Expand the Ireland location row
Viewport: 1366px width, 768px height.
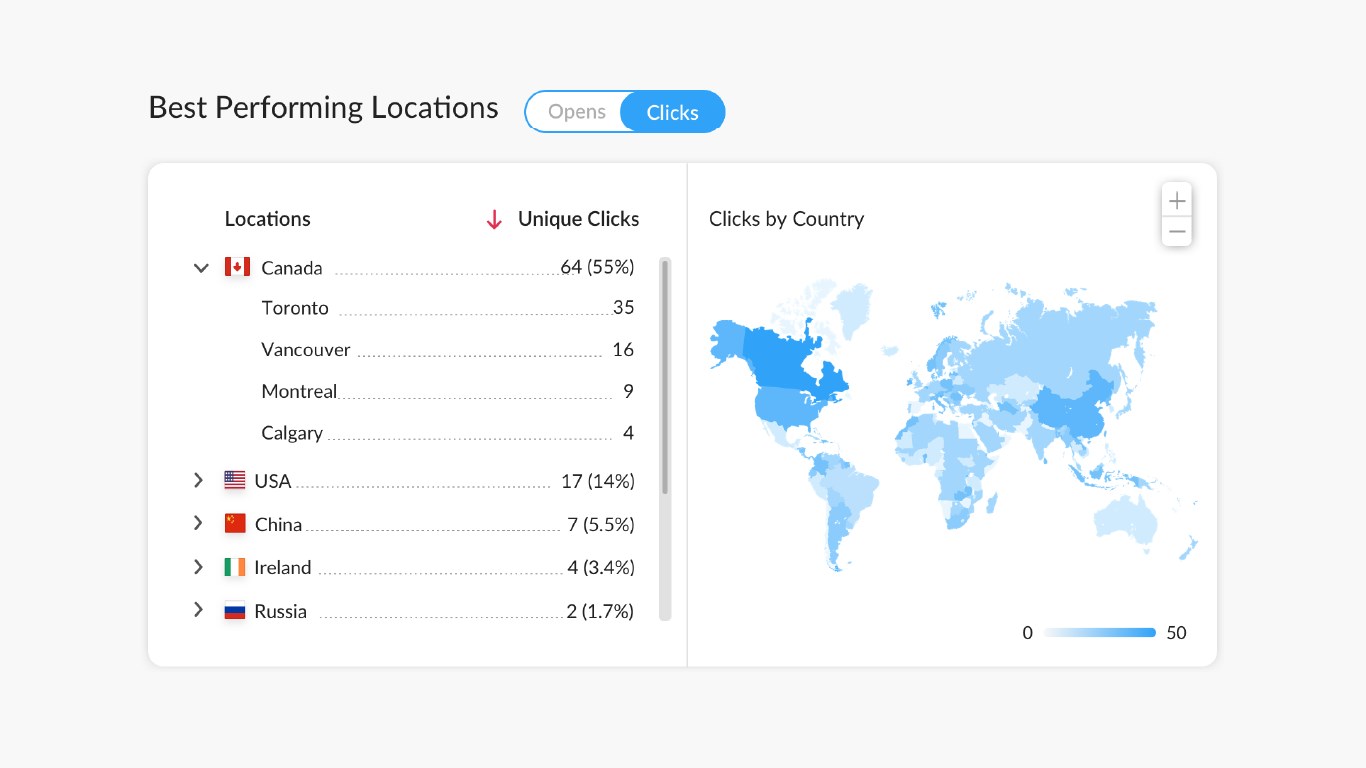pyautogui.click(x=198, y=567)
